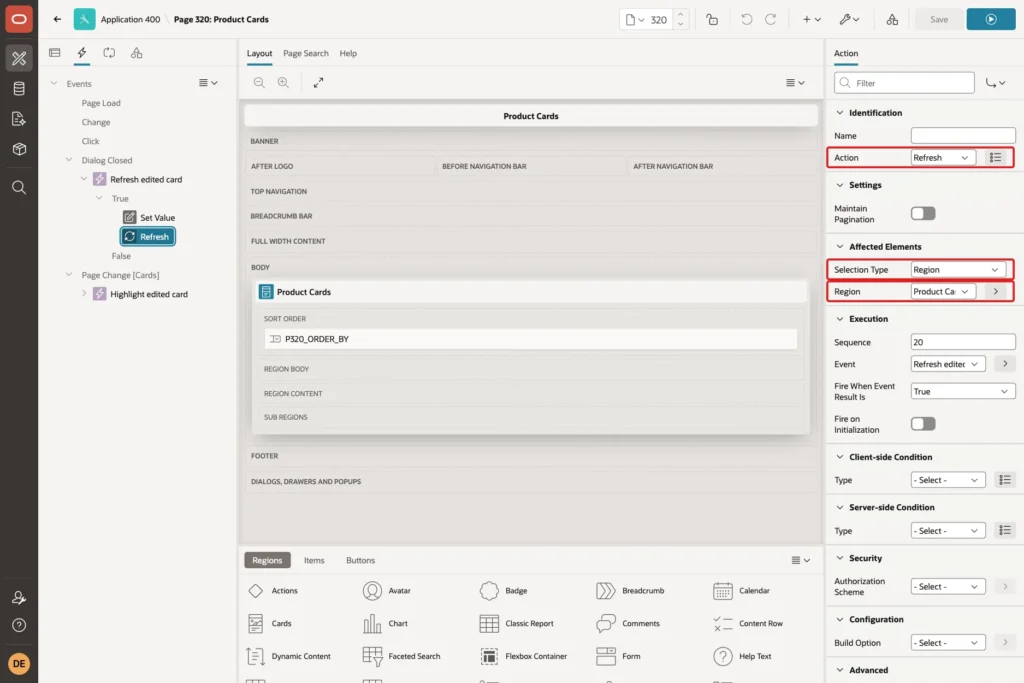Toggle the Maintain Pagination switch

[923, 214]
